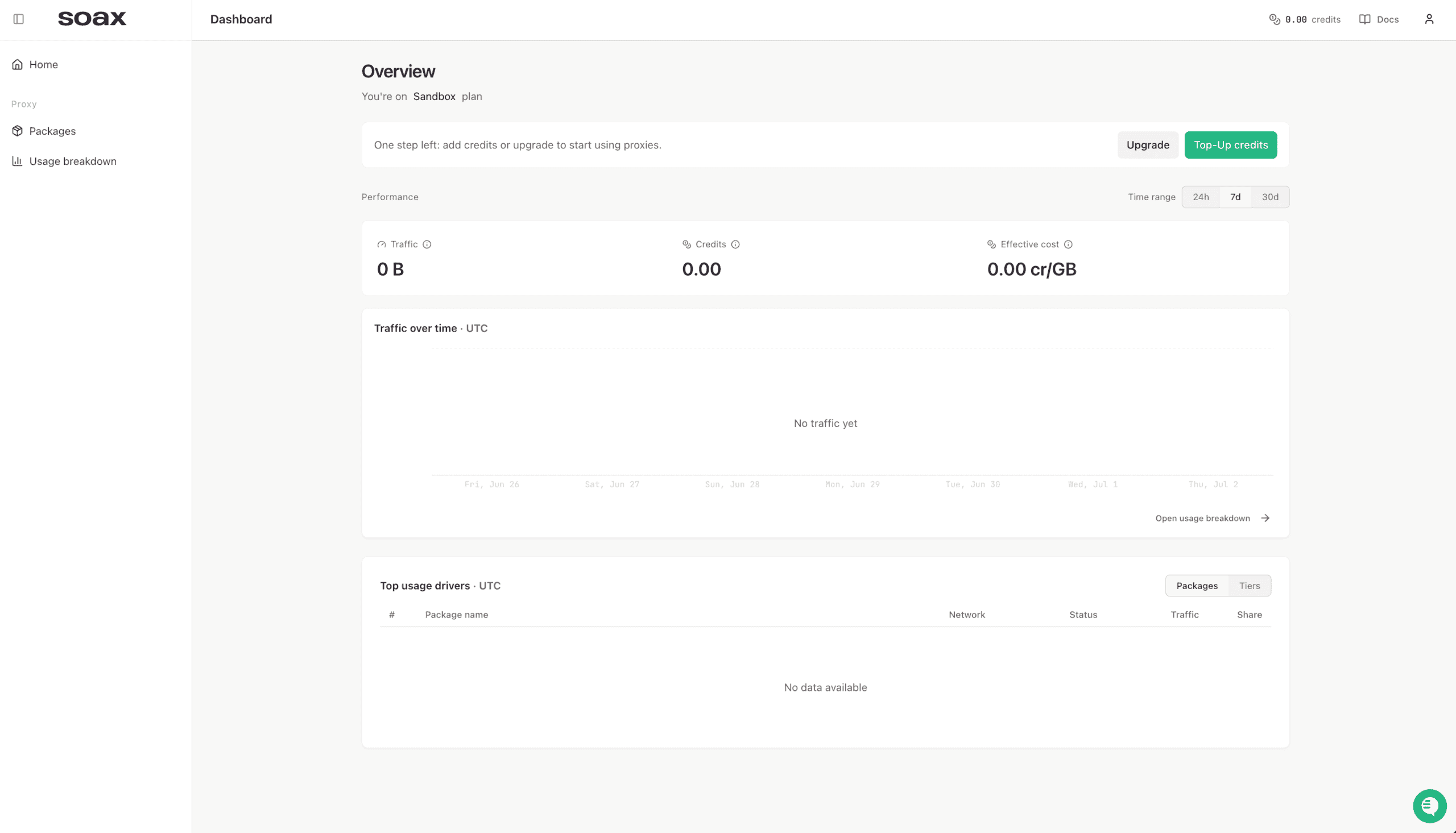The width and height of the screenshot is (1456, 833).
Task: Click the 0.00 Credits value in Performance
Action: pyautogui.click(x=701, y=270)
